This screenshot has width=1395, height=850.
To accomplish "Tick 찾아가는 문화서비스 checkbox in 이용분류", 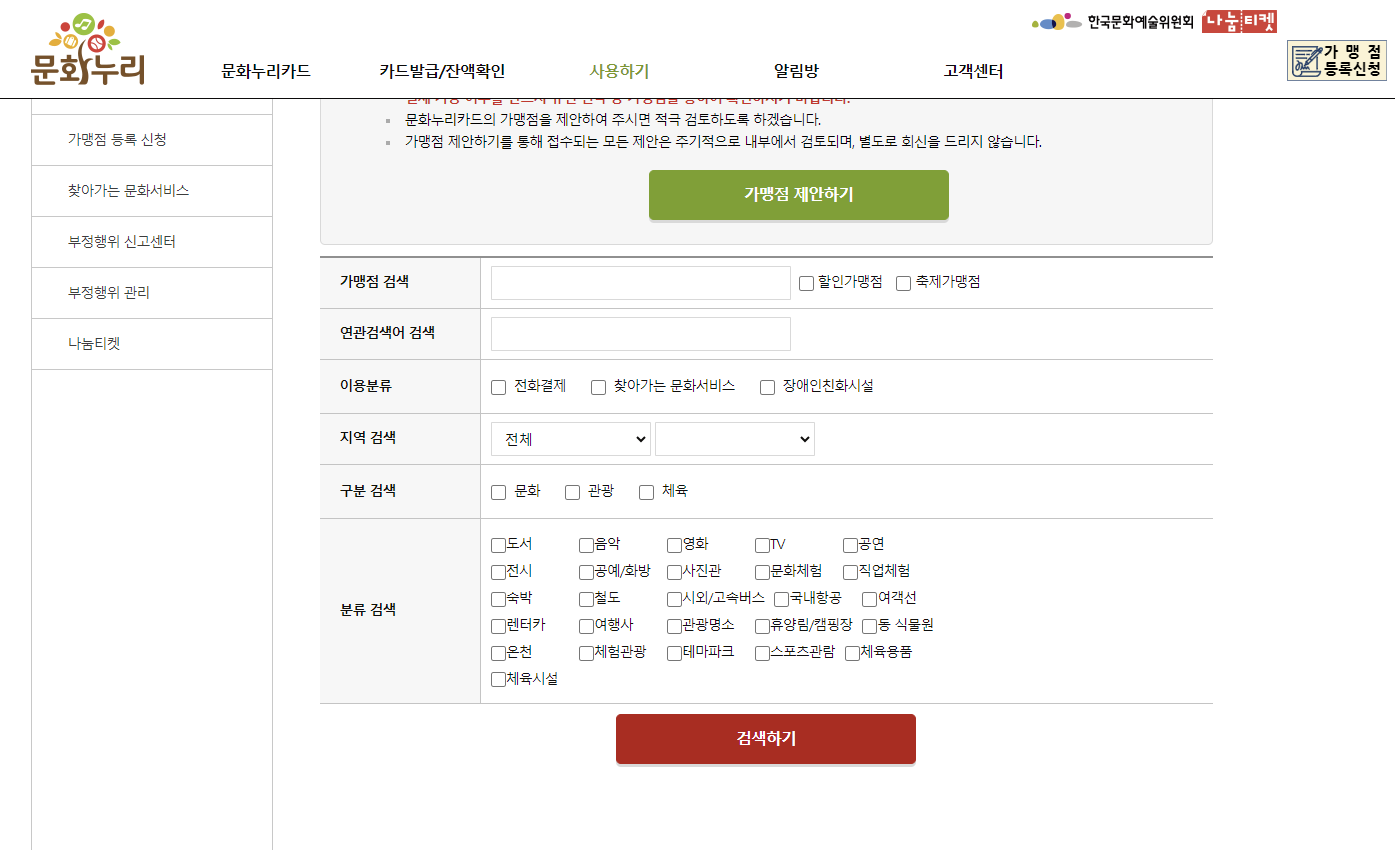I will 599,388.
